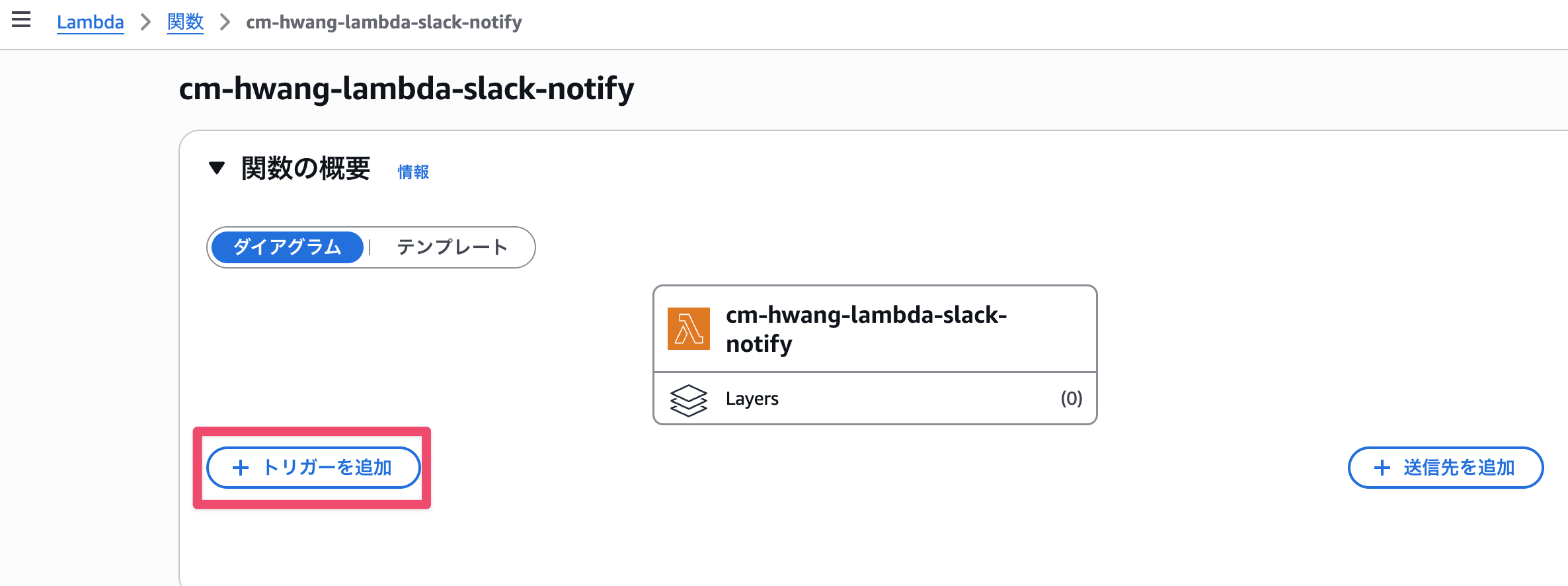This screenshot has width=1568, height=586.
Task: Switch to the ダイアグラム view
Action: [288, 247]
